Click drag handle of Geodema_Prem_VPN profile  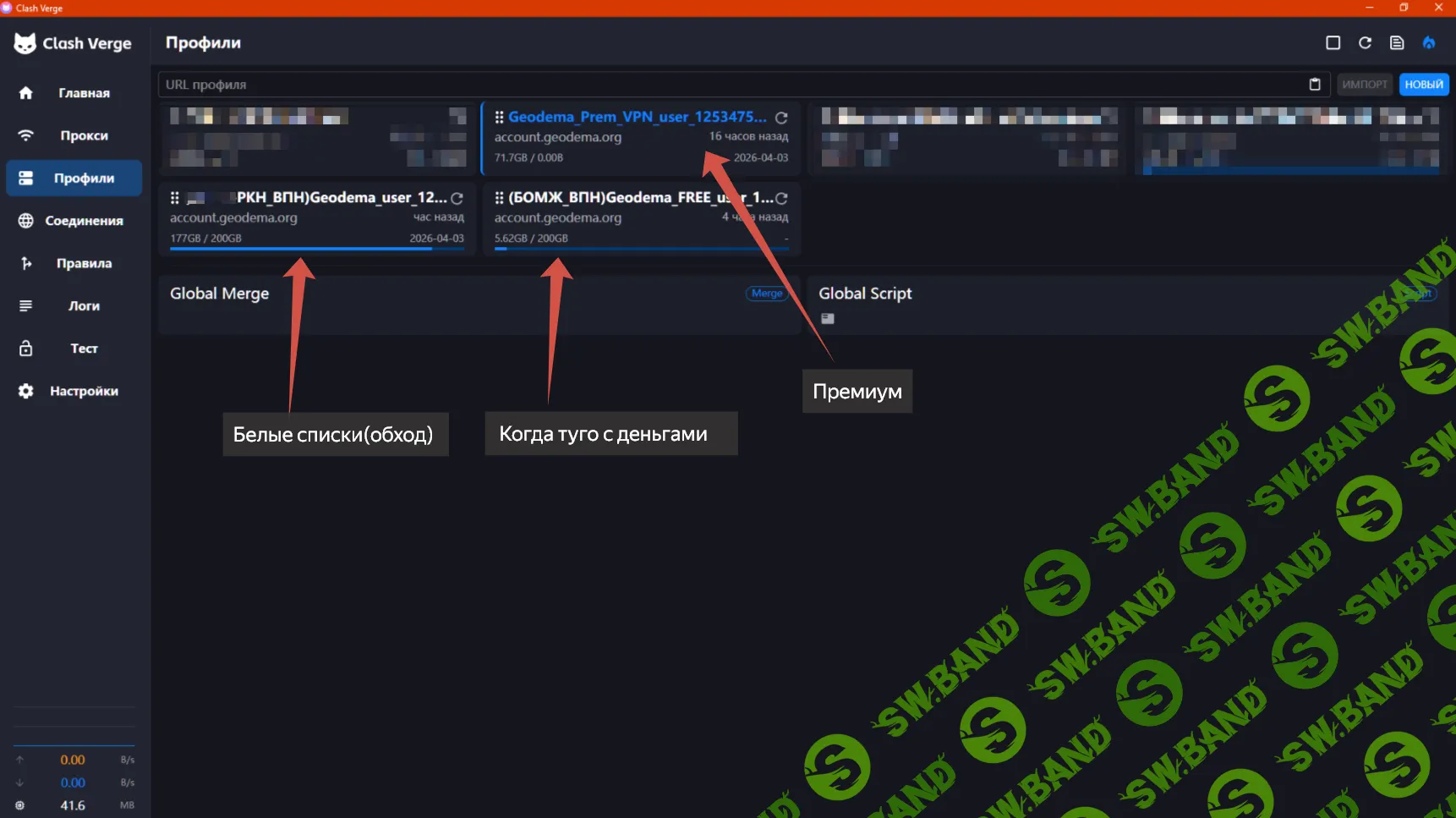499,118
